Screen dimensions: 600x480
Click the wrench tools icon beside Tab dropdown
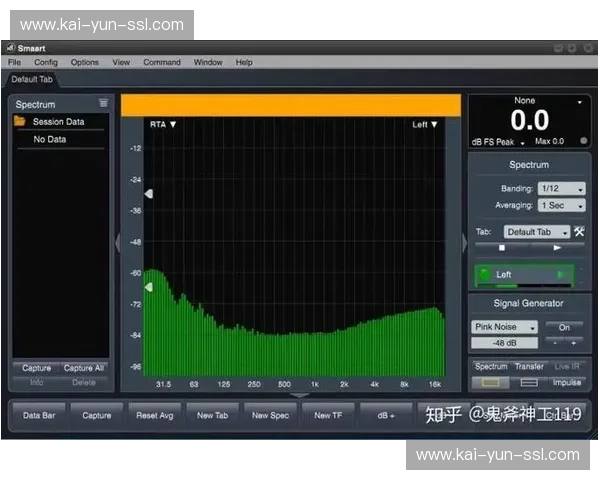(x=579, y=232)
